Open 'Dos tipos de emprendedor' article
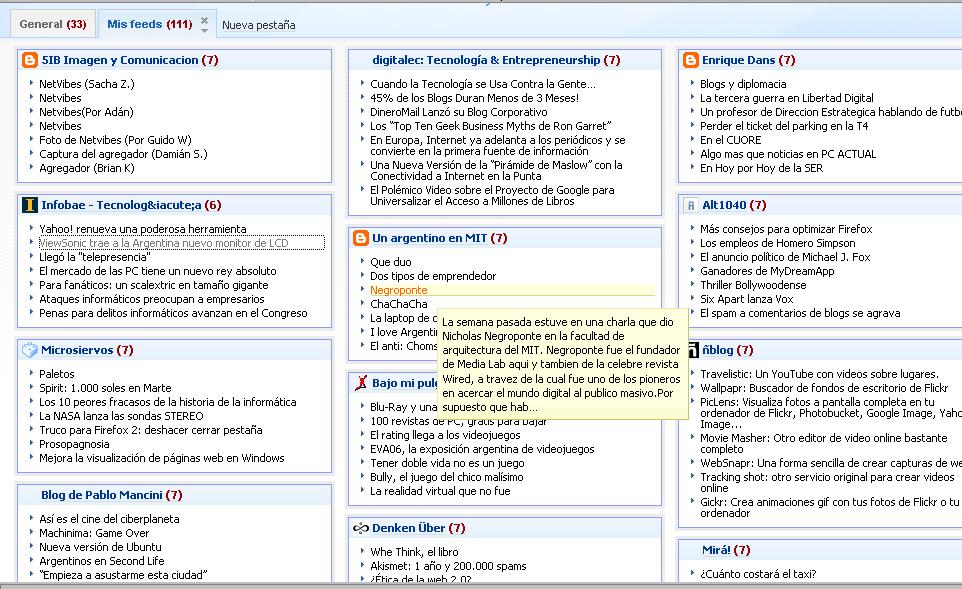 [x=433, y=276]
